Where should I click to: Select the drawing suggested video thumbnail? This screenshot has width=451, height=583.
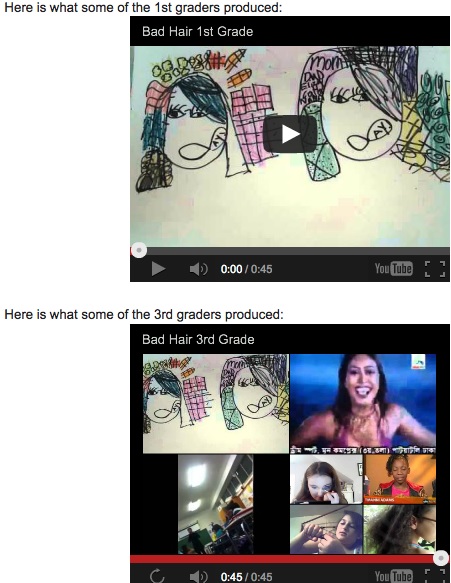[x=216, y=404]
